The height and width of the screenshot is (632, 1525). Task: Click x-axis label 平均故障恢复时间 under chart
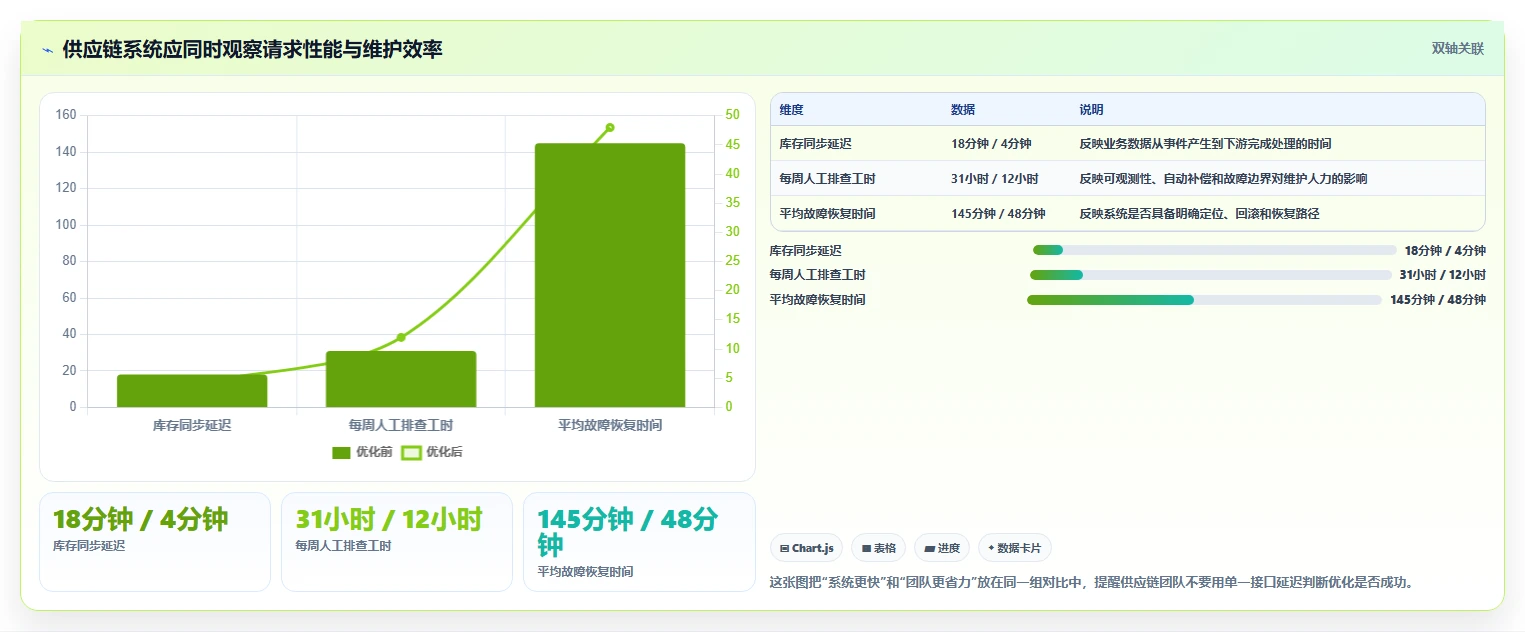(x=610, y=425)
